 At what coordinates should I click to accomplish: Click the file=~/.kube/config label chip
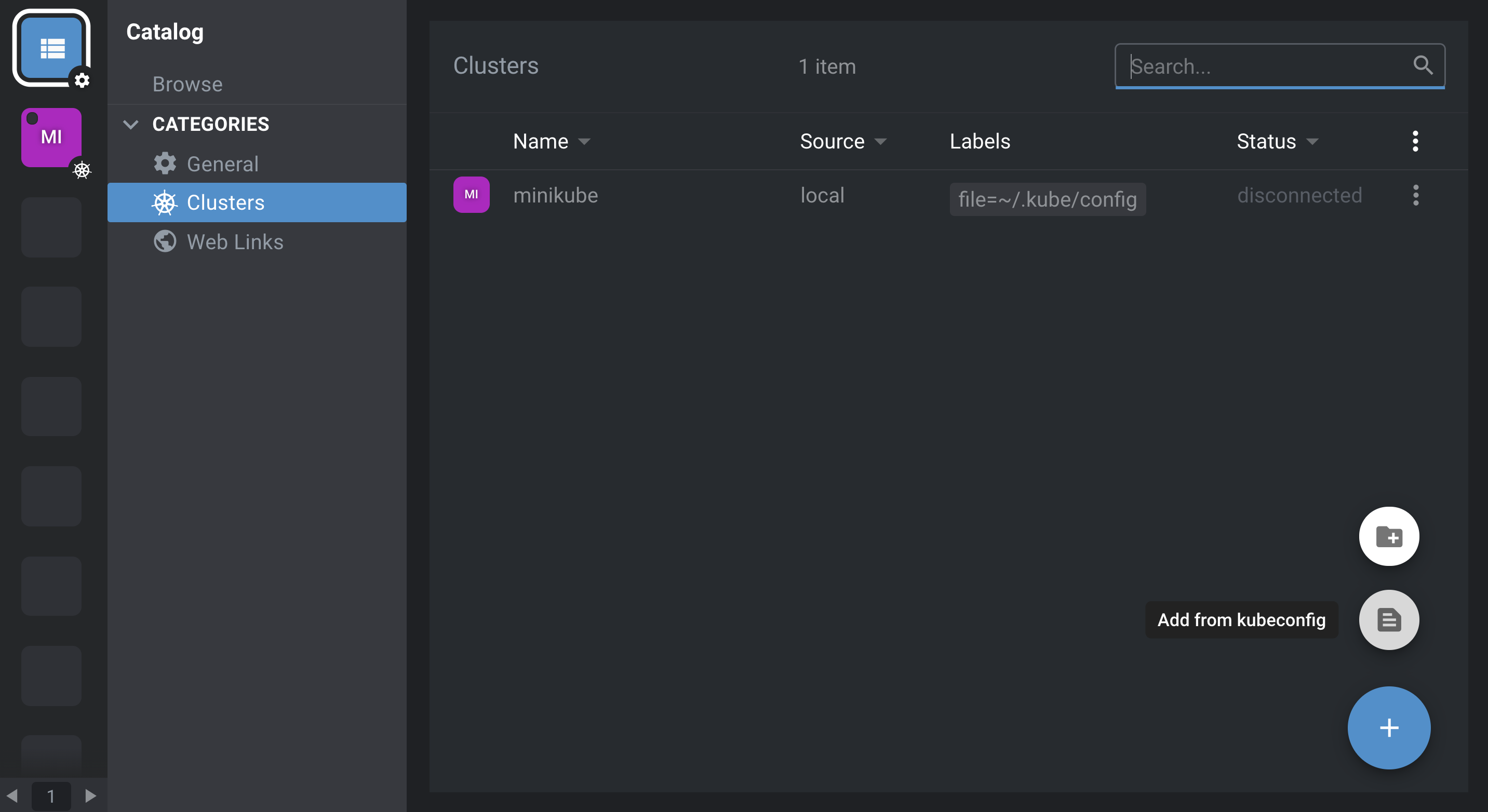click(x=1047, y=199)
